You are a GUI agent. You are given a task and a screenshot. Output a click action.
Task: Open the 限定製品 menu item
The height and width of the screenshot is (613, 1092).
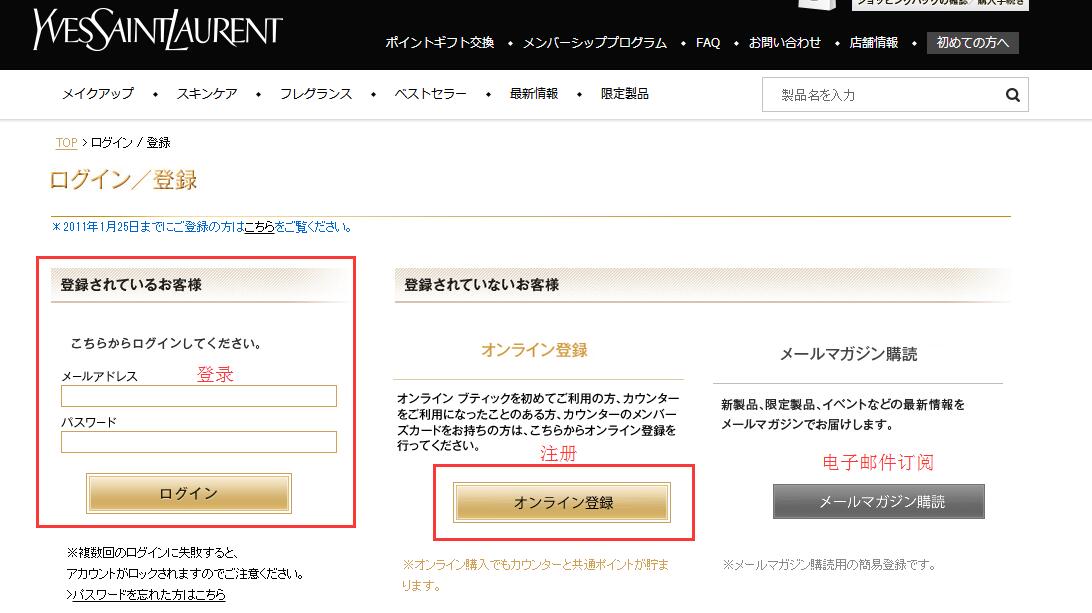[x=625, y=94]
